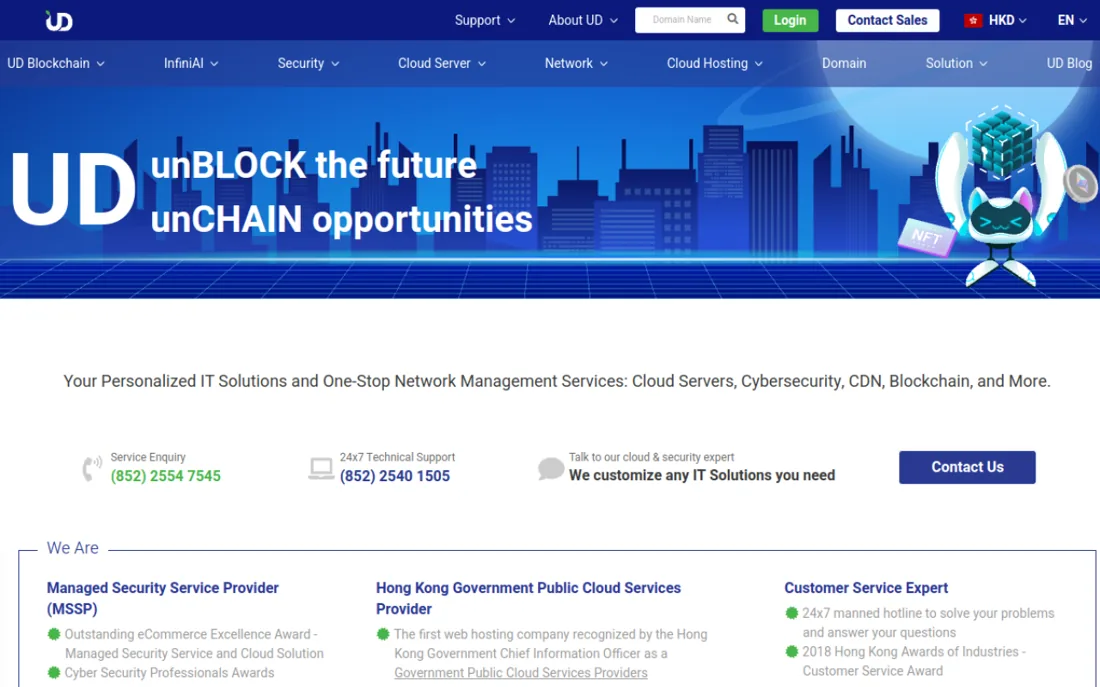Open the HKD currency dropdown

tap(1007, 20)
